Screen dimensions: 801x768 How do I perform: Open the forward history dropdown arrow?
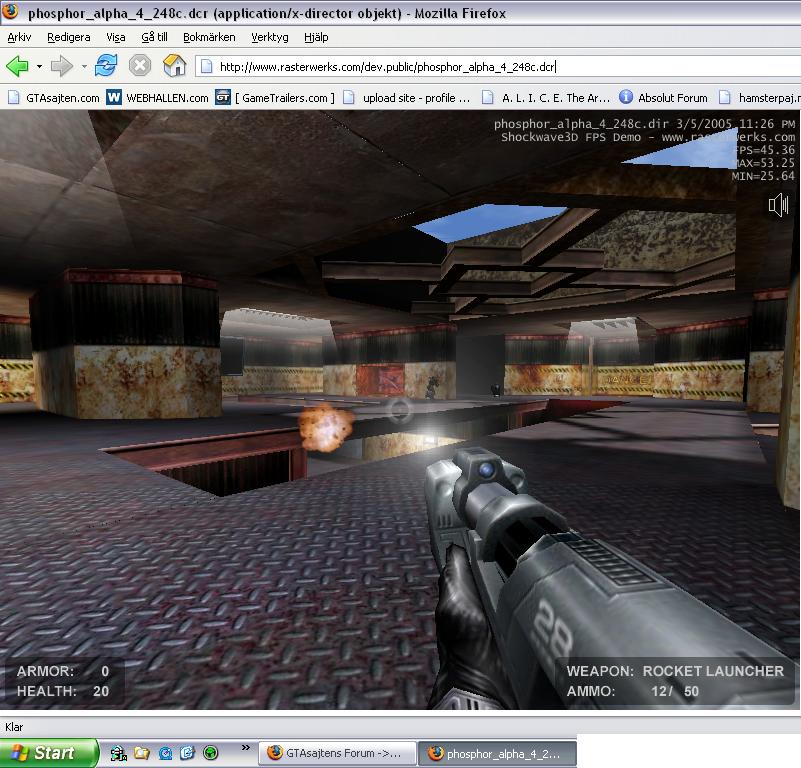click(x=84, y=66)
